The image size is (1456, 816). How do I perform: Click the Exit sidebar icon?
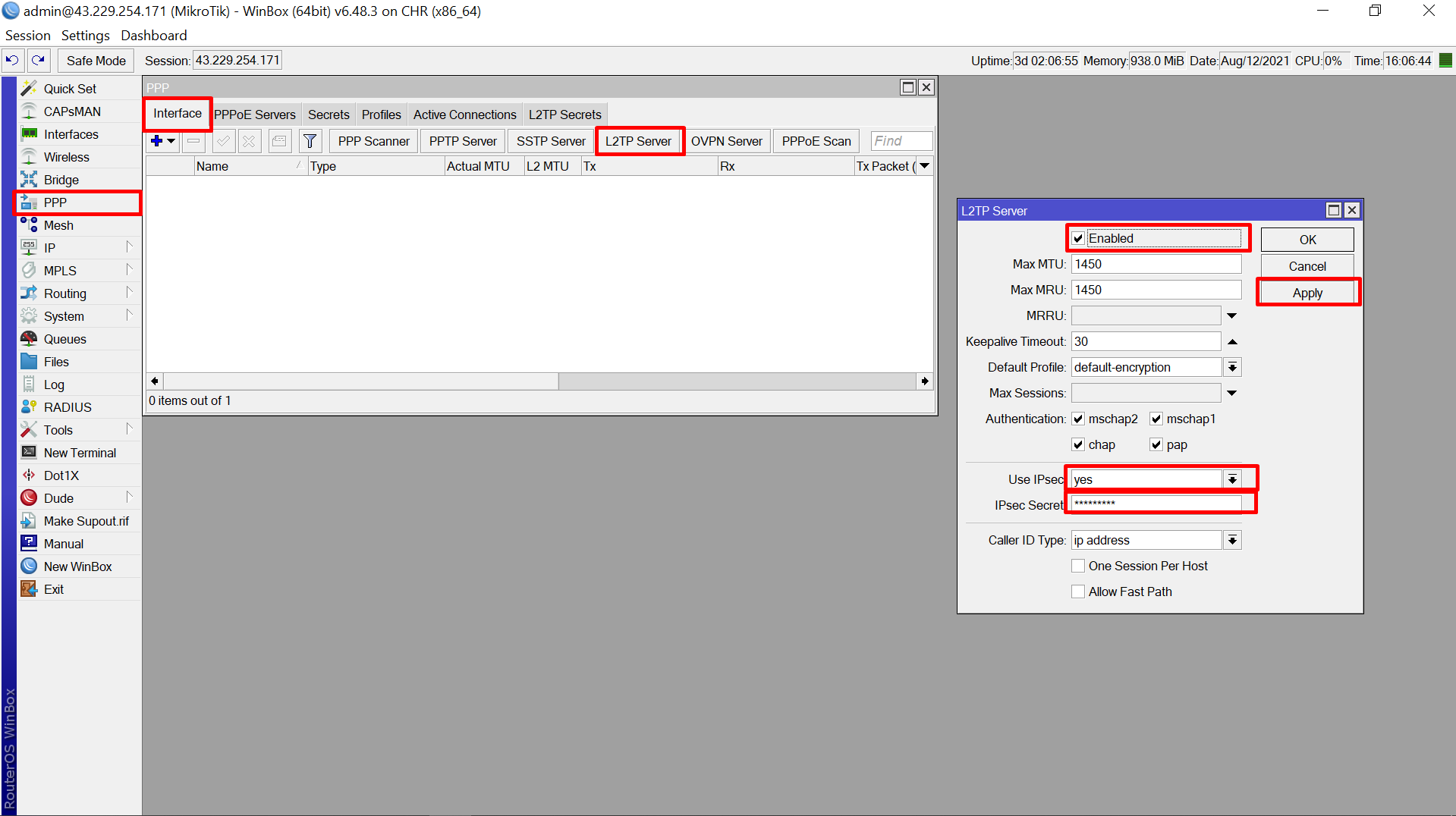pos(29,589)
